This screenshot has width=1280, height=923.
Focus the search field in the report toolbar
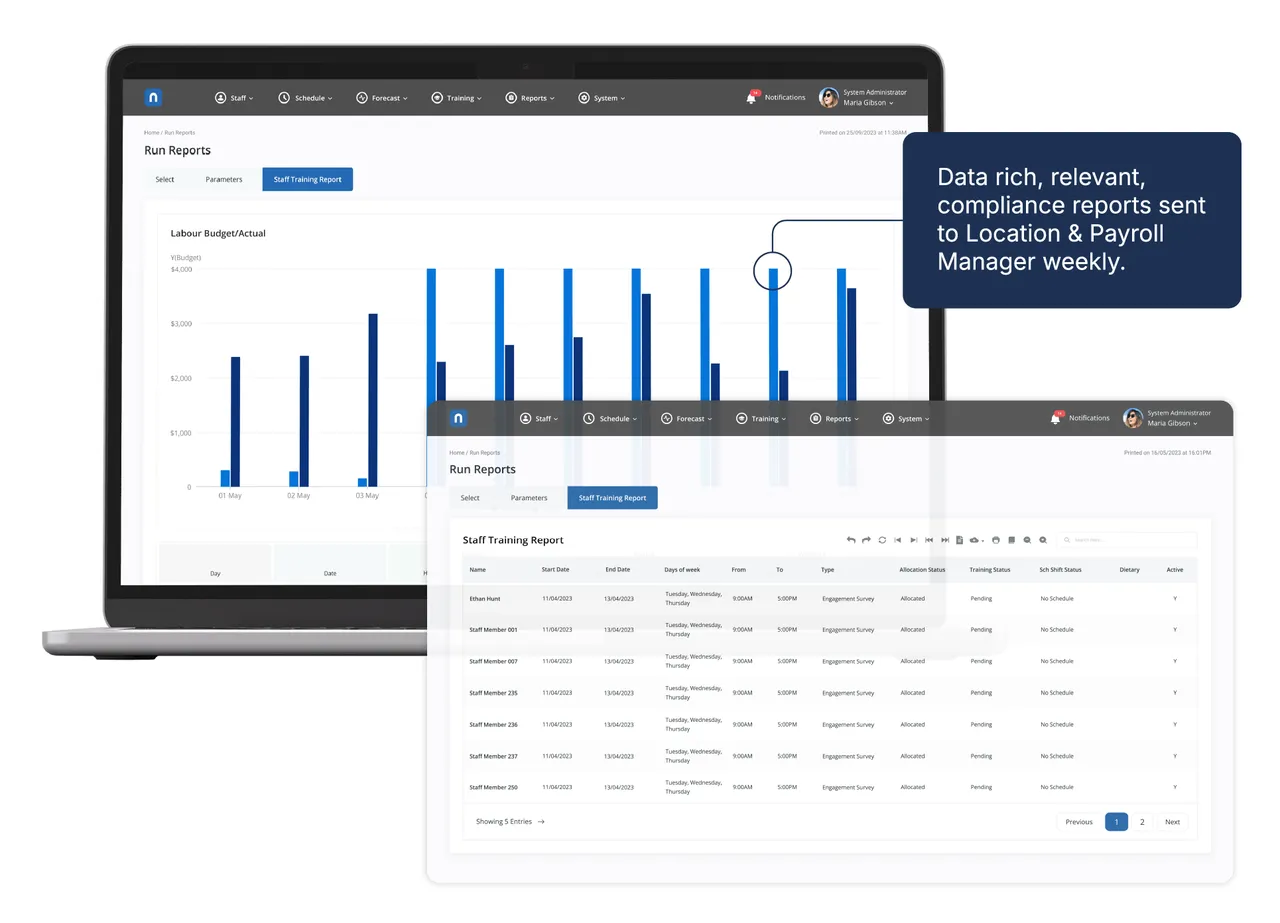1127,540
